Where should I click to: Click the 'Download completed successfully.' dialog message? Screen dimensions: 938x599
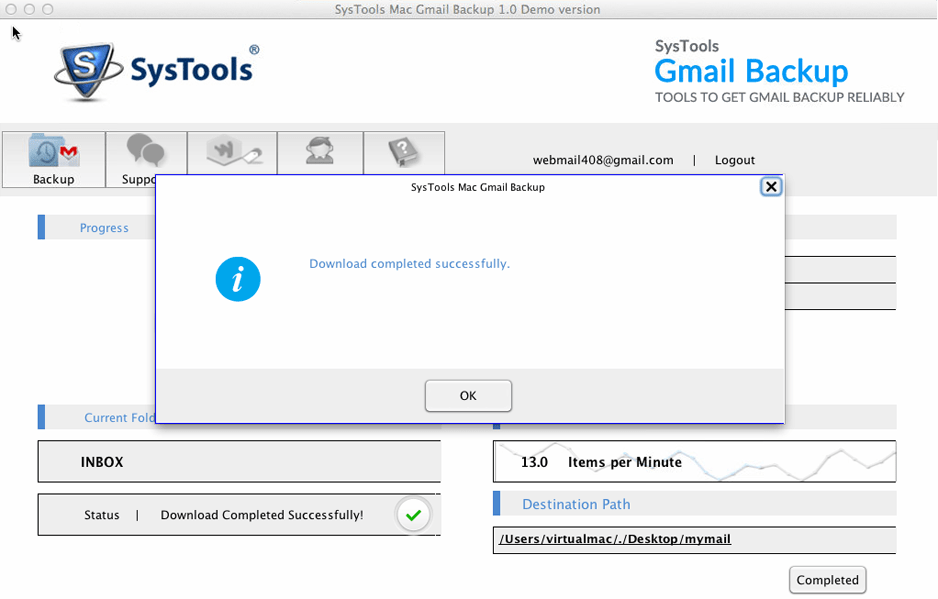pos(410,264)
